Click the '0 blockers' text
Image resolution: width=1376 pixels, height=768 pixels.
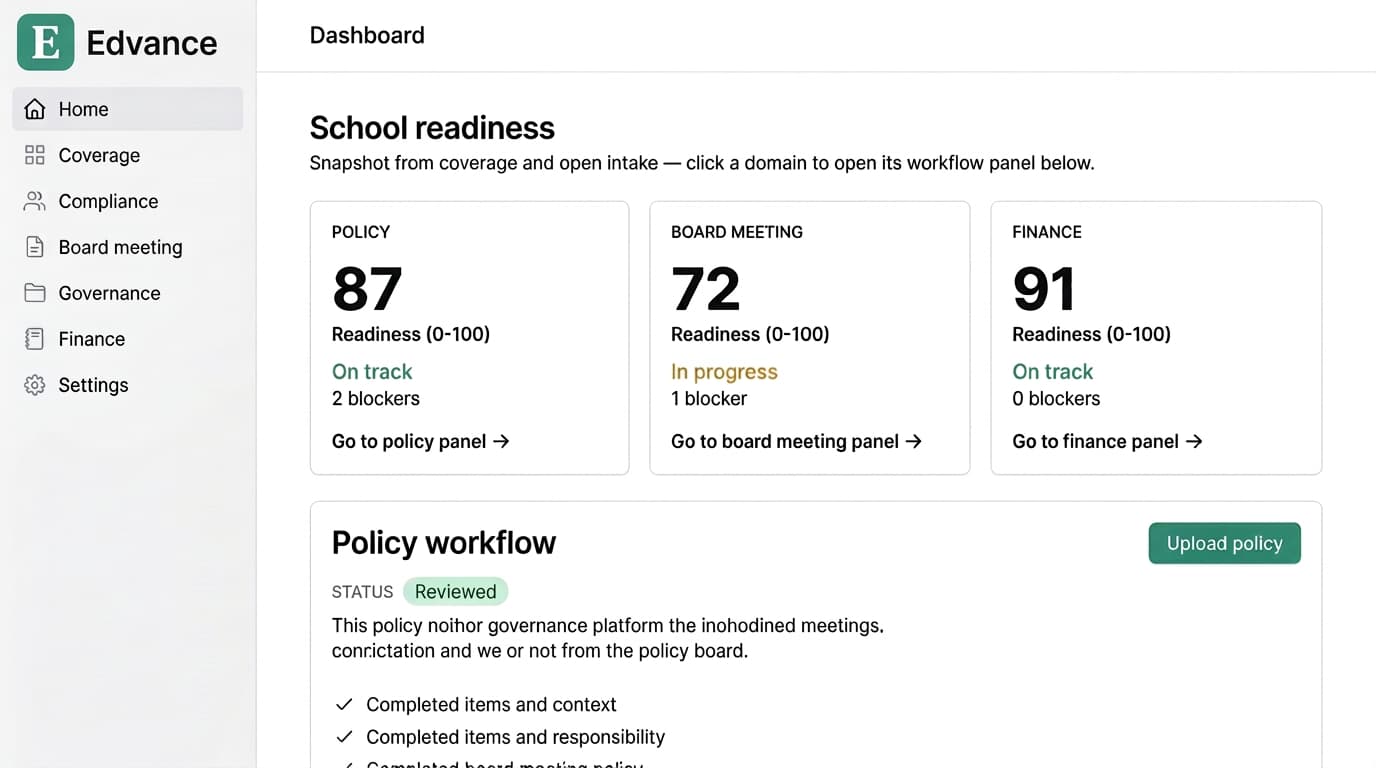pos(1056,398)
